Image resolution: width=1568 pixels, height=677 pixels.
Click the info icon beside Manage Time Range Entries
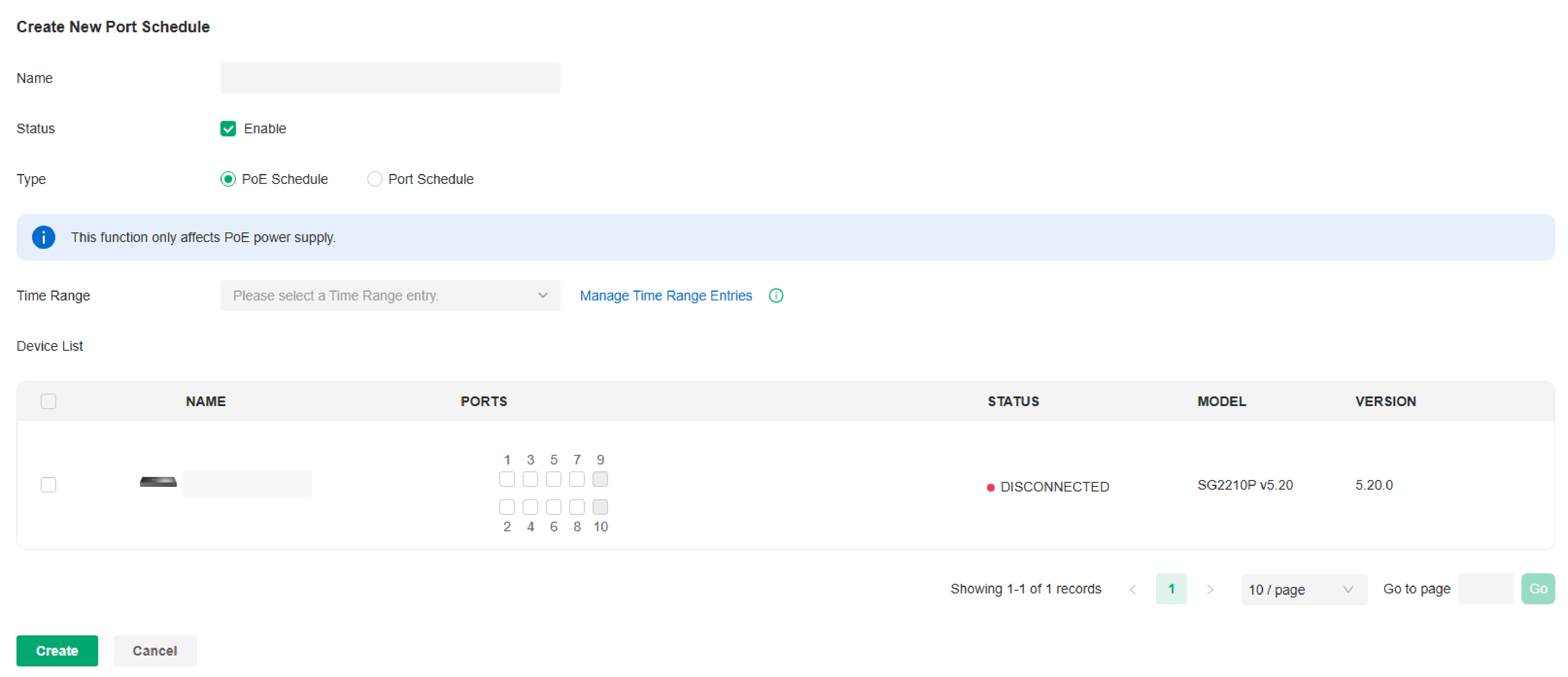pyautogui.click(x=776, y=295)
